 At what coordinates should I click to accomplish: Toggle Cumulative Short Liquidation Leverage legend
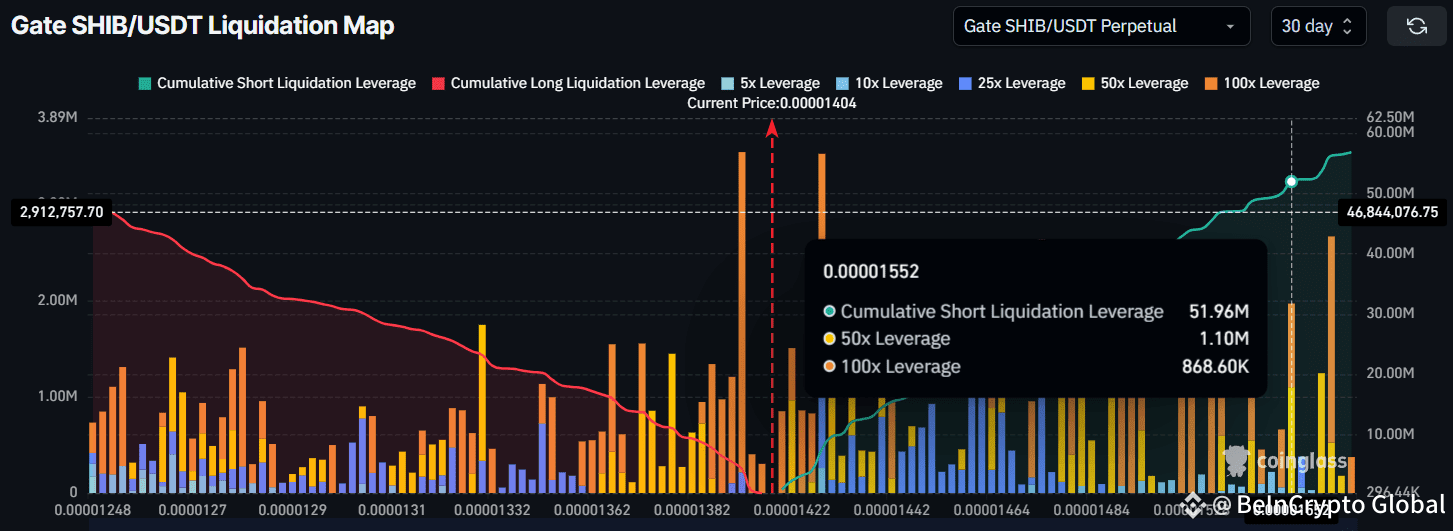click(x=277, y=83)
